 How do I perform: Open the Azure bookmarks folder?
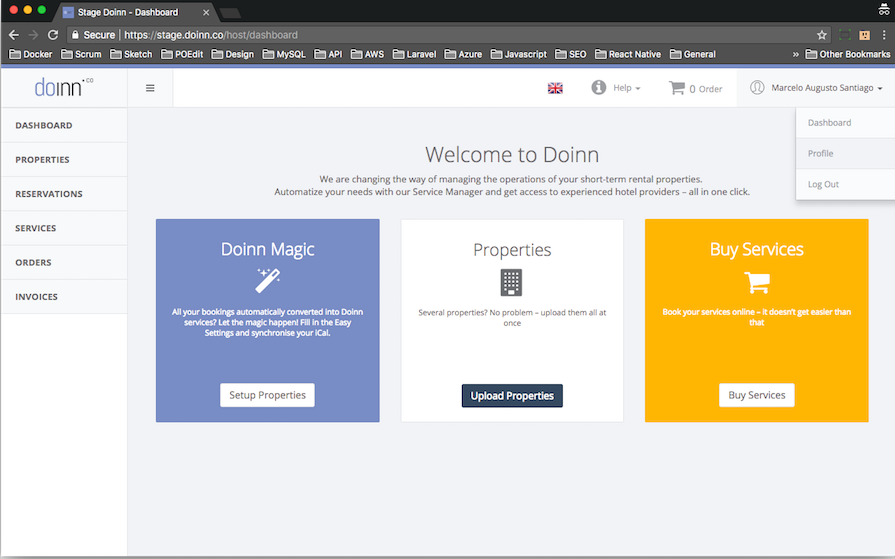pos(463,54)
